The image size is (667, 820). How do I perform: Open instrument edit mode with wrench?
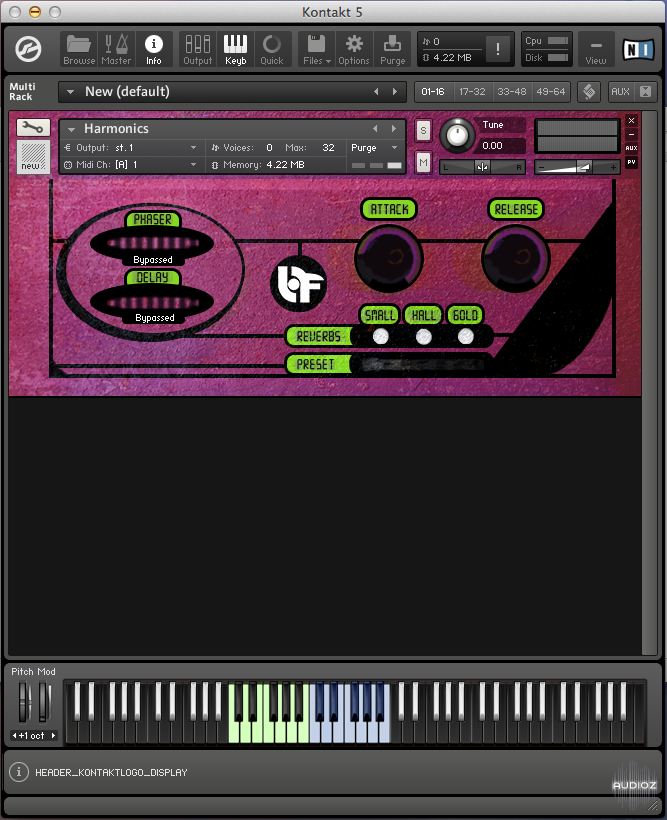33,127
